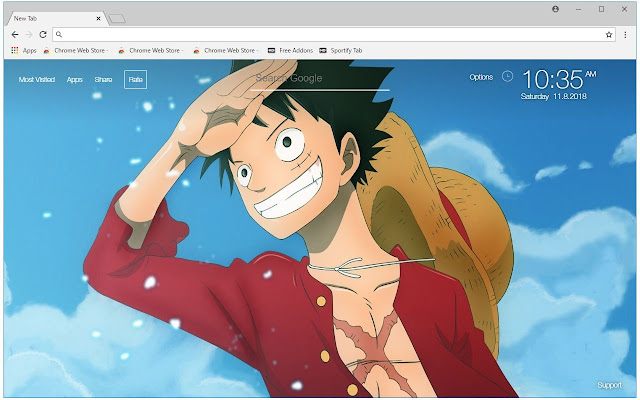The height and width of the screenshot is (400, 640).
Task: Click the Rate button
Action: pos(136,80)
